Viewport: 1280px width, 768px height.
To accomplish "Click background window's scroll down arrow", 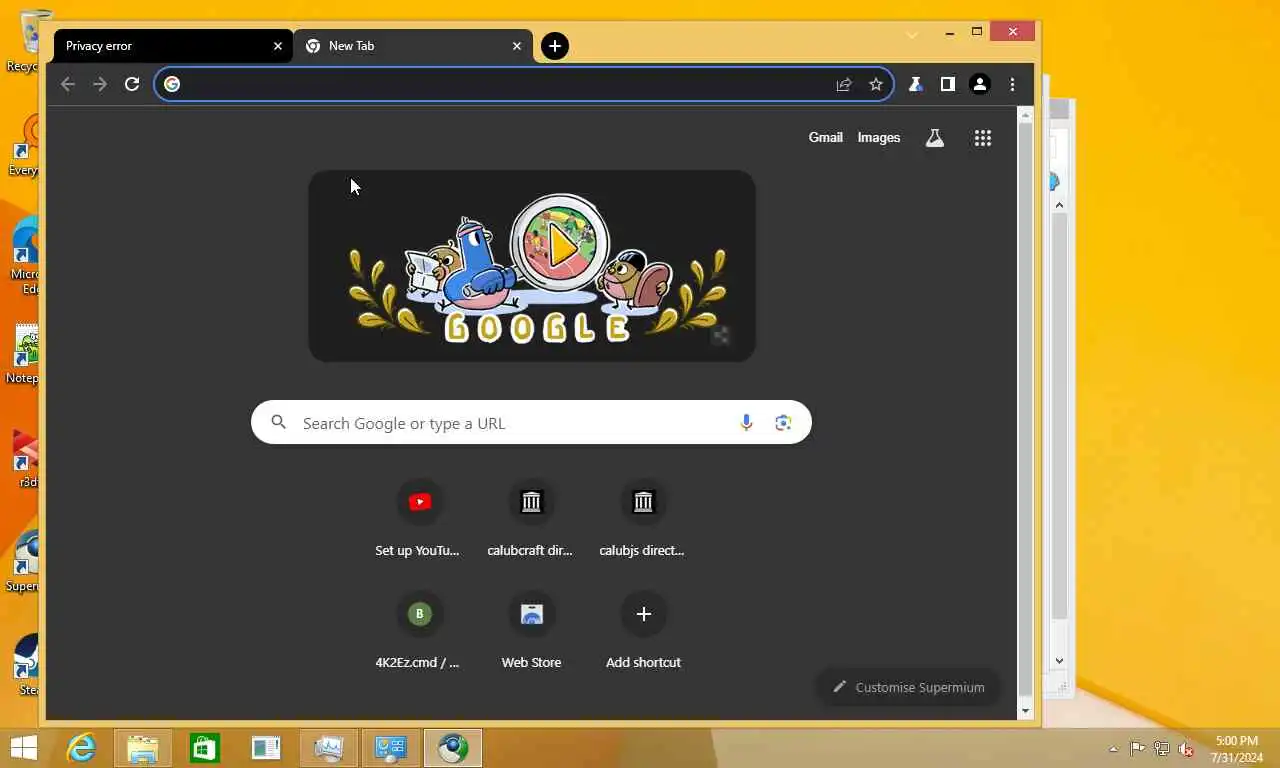I will click(1059, 660).
